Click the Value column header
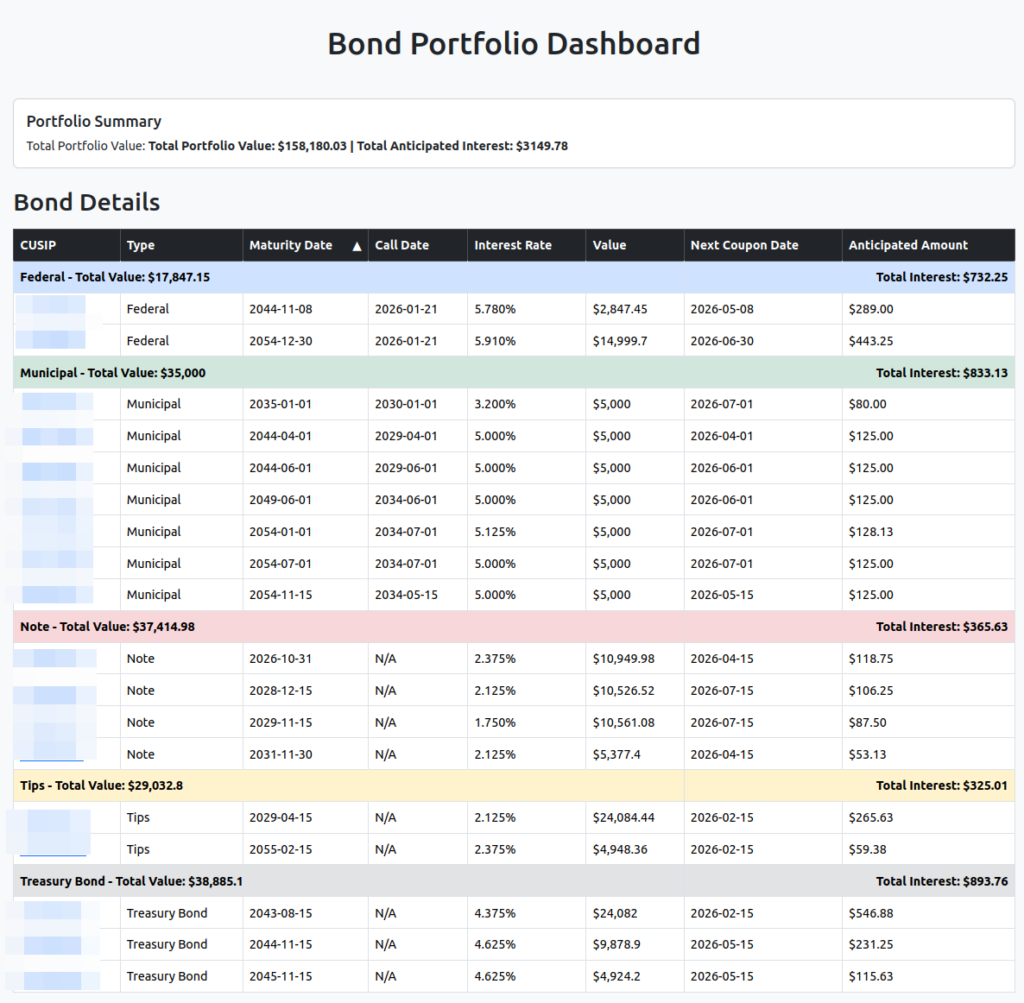Image resolution: width=1024 pixels, height=1003 pixels. [609, 245]
